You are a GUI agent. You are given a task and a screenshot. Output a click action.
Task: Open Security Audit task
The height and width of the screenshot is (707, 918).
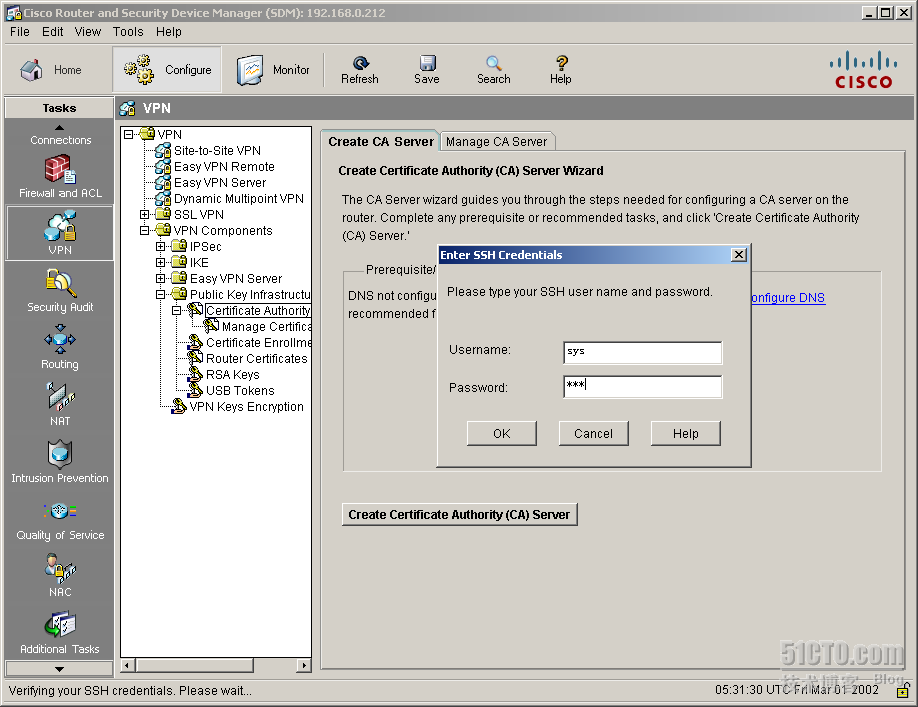[x=60, y=290]
